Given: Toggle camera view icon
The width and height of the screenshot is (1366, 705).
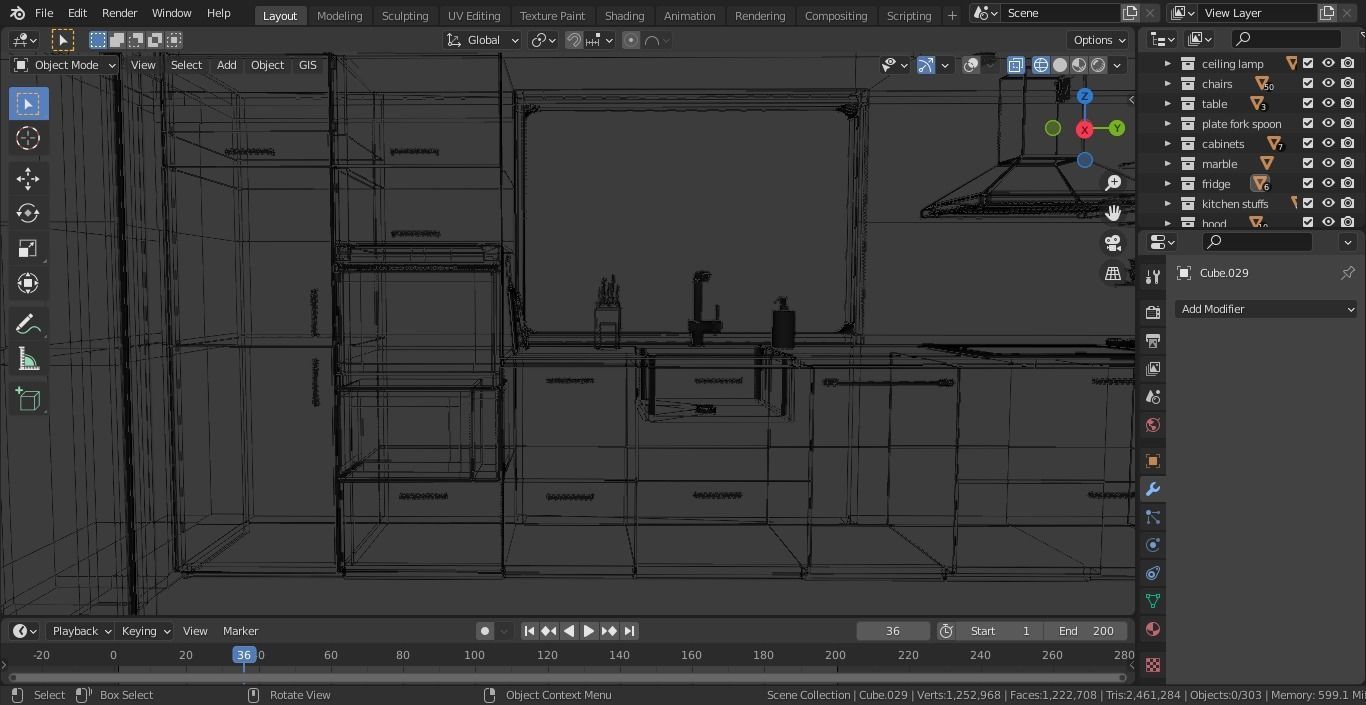Looking at the screenshot, I should pyautogui.click(x=1113, y=243).
